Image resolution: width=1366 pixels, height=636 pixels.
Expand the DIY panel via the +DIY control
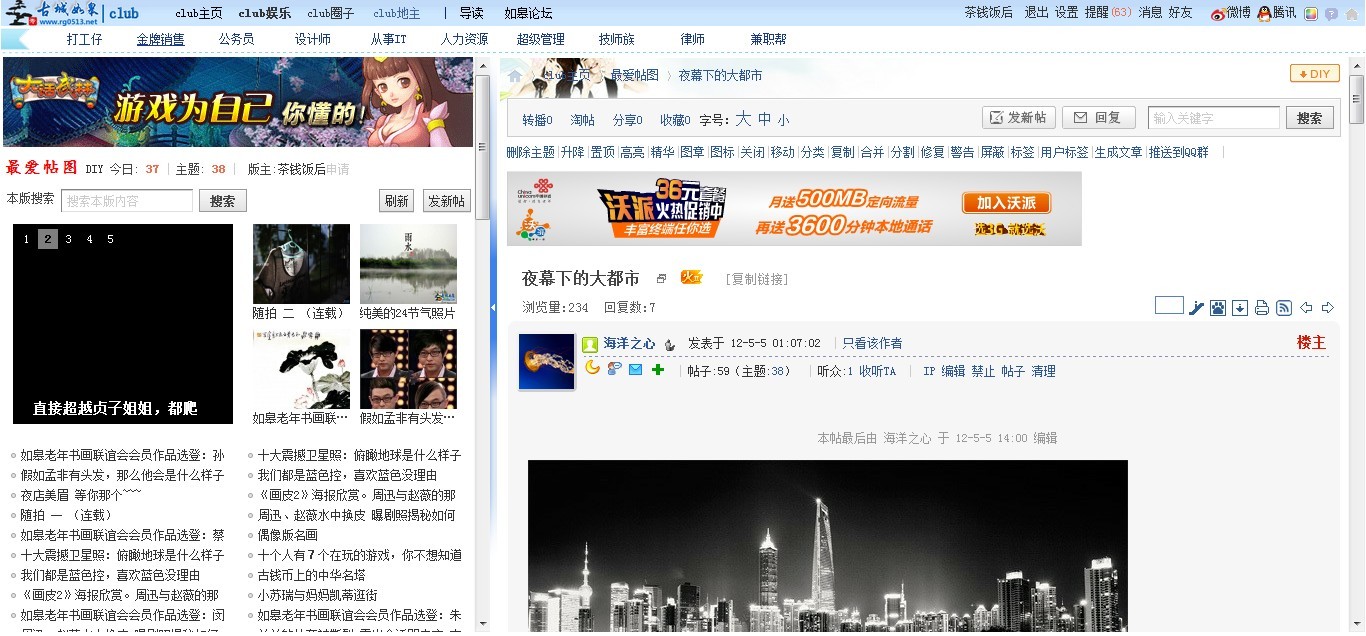point(1314,73)
